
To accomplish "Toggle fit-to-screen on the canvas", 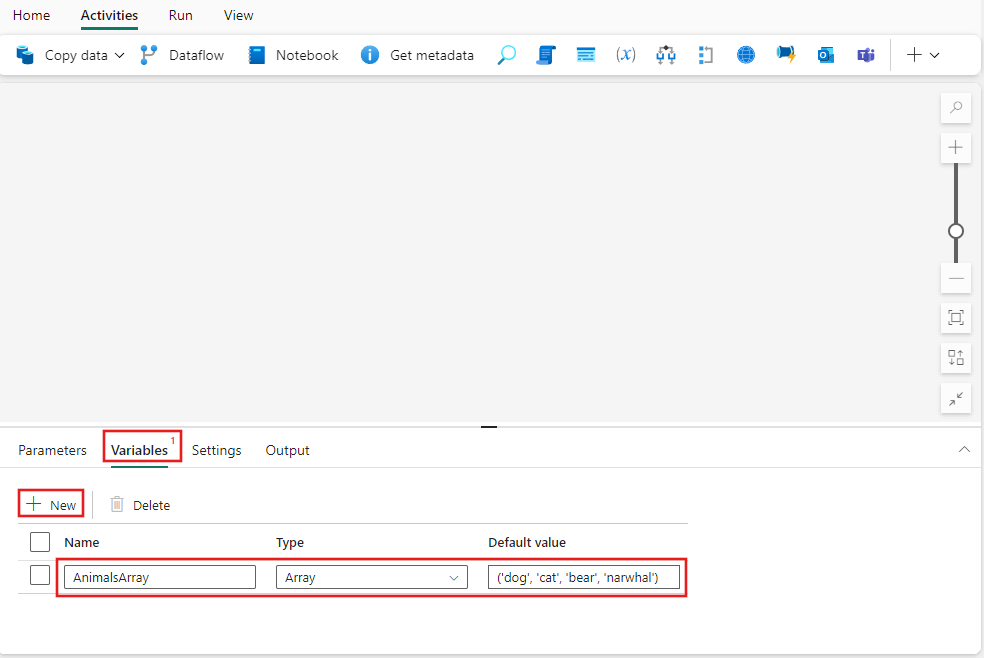I will point(955,317).
